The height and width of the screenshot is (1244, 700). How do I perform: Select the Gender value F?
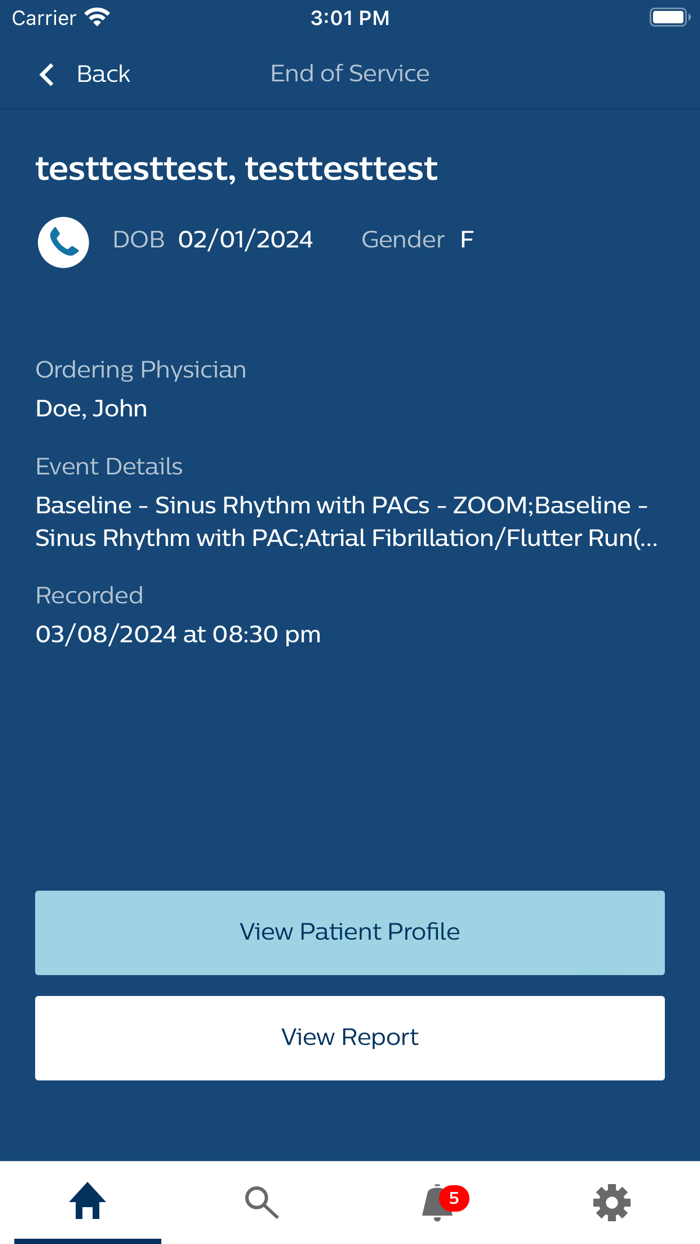coord(466,239)
